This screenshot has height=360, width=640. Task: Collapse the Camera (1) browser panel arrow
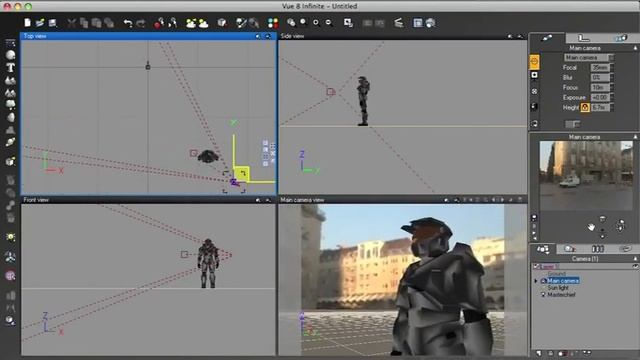(635, 259)
